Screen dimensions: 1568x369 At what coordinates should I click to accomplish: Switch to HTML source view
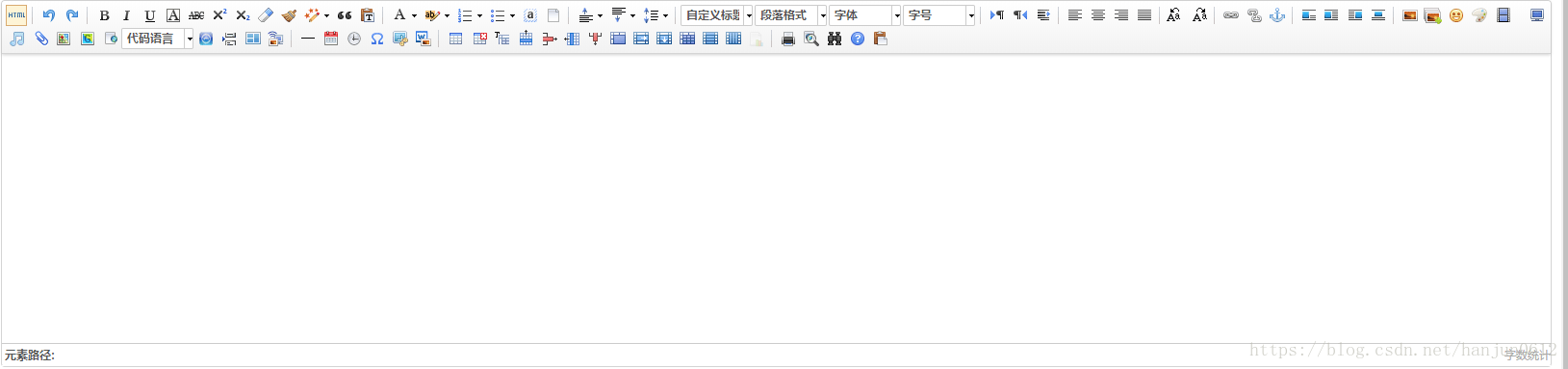point(16,15)
